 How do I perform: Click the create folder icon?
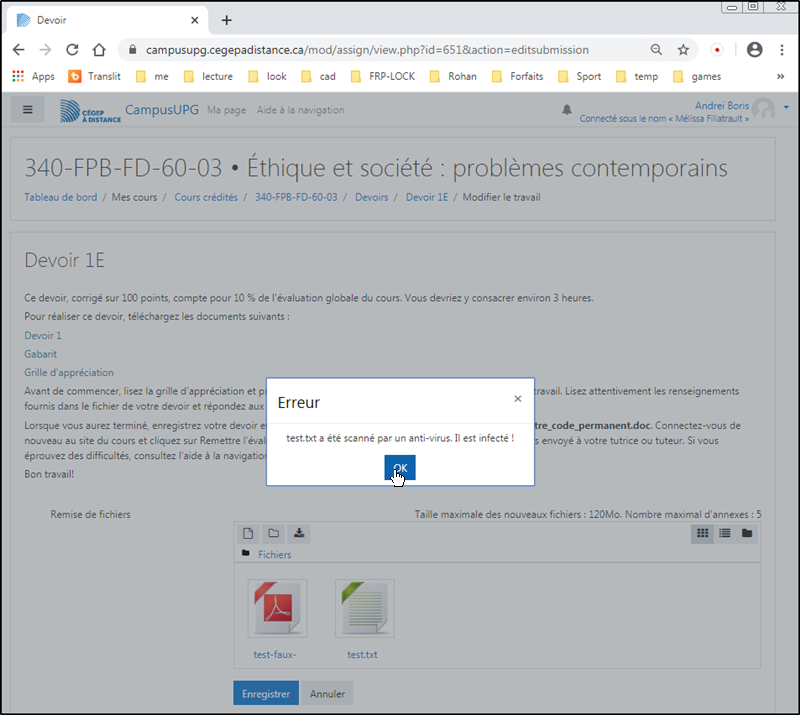[x=273, y=533]
